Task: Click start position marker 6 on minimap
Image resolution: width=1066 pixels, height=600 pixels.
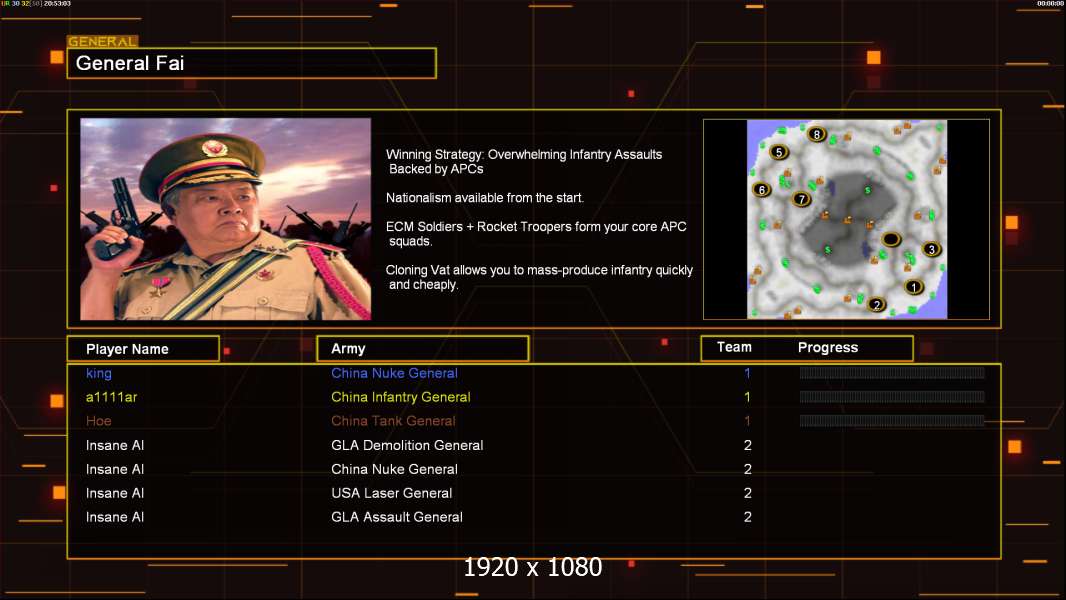Action: click(761, 190)
